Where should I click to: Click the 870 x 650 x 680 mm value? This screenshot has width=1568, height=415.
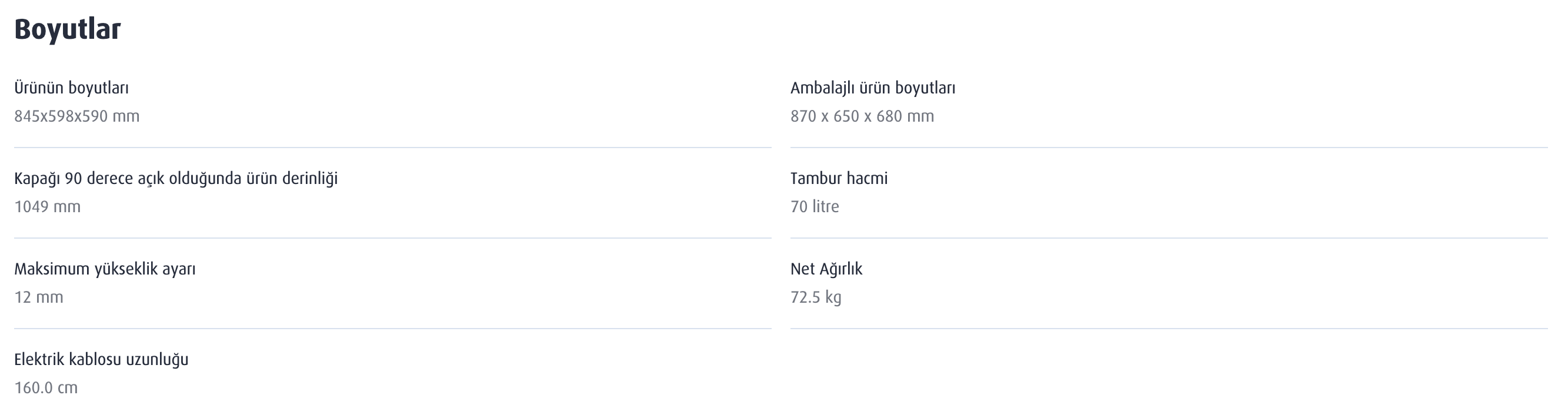point(861,116)
